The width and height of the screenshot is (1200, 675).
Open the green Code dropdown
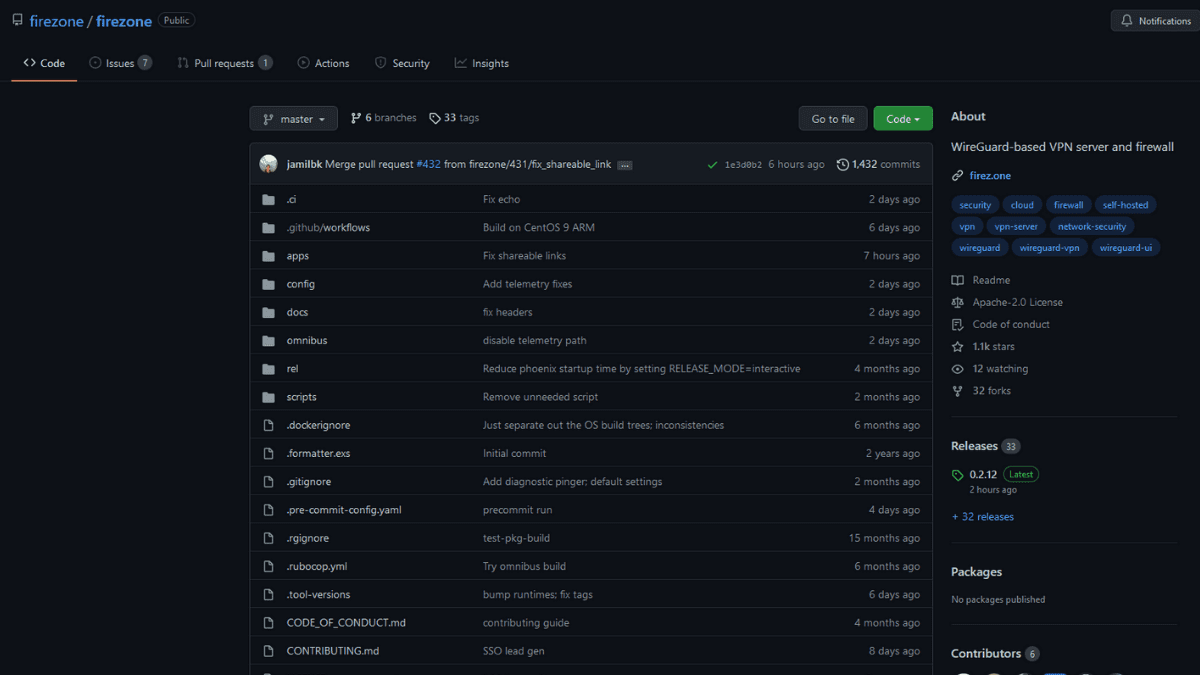click(x=902, y=118)
